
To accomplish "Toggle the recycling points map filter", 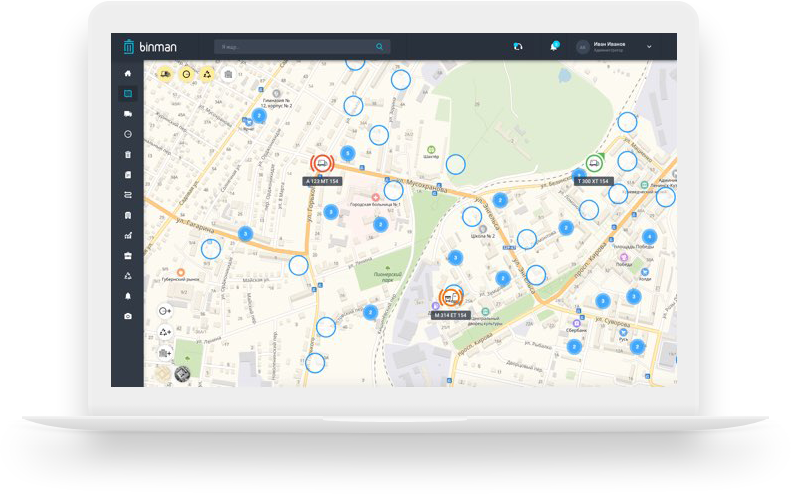I will [207, 74].
